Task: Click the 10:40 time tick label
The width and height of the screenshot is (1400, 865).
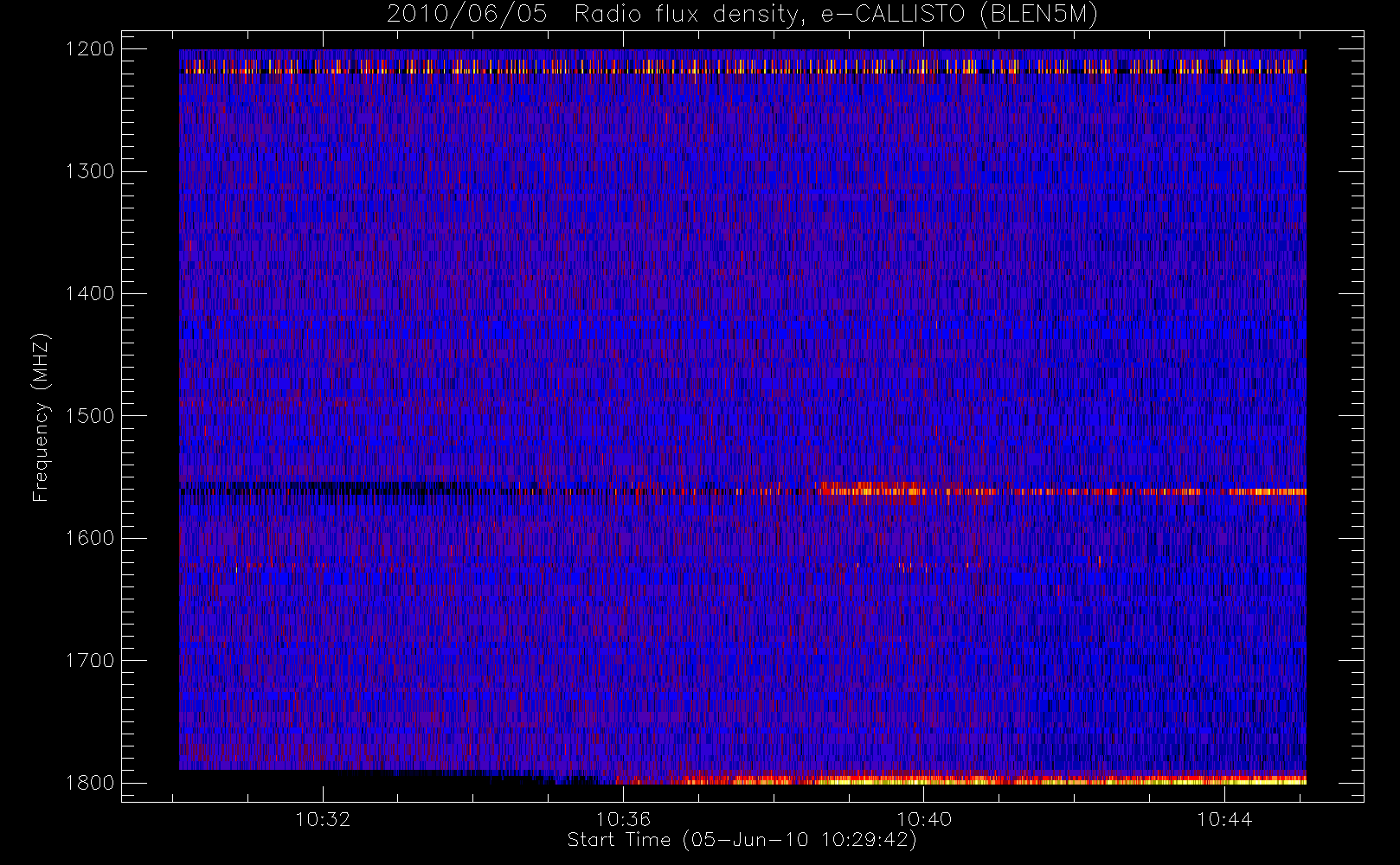Action: tap(923, 819)
